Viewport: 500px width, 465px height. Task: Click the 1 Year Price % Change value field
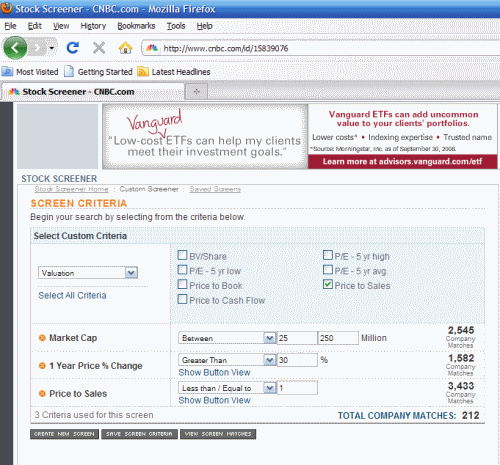[297, 360]
